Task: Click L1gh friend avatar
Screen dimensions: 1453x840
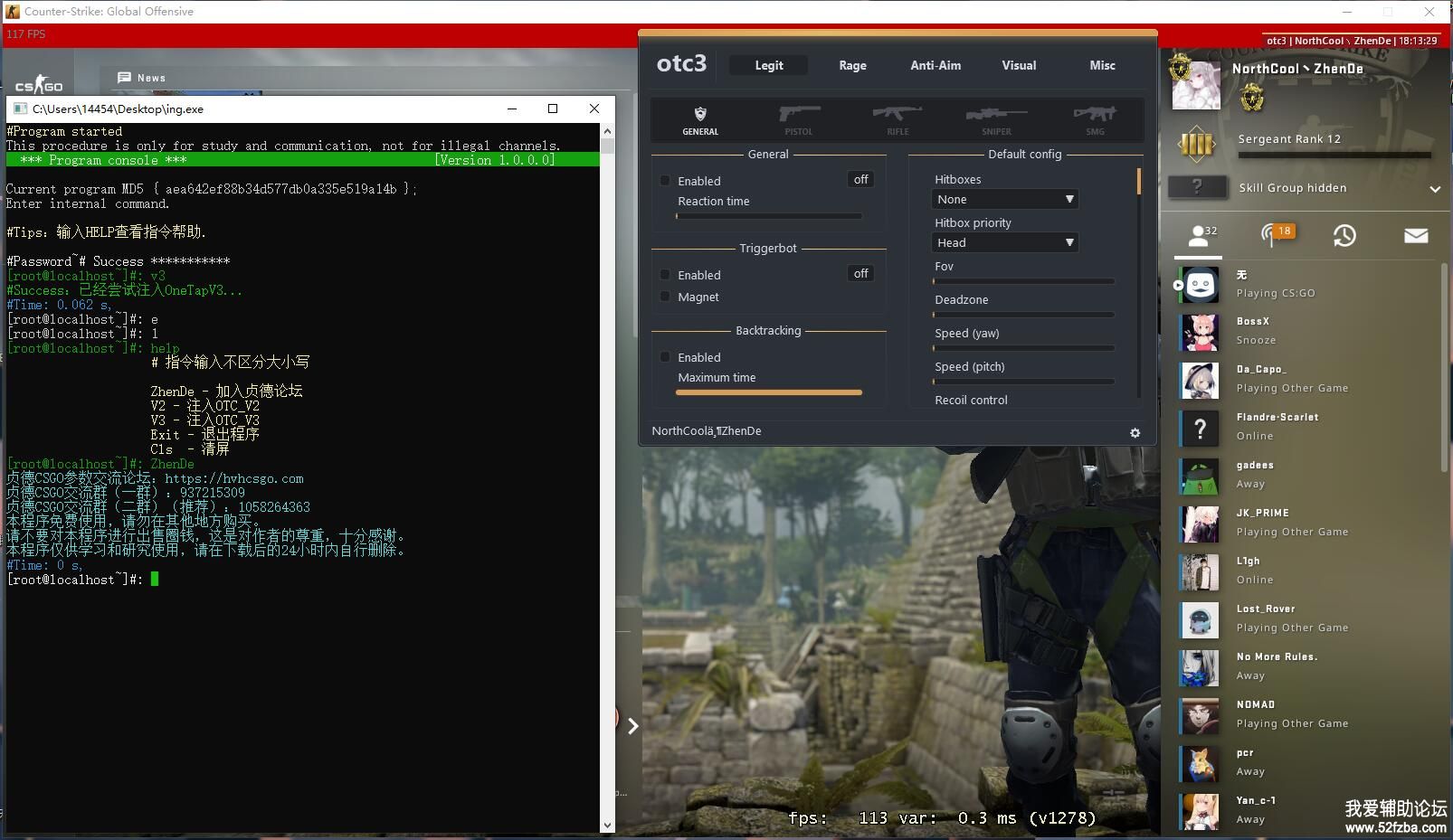Action: click(1200, 572)
